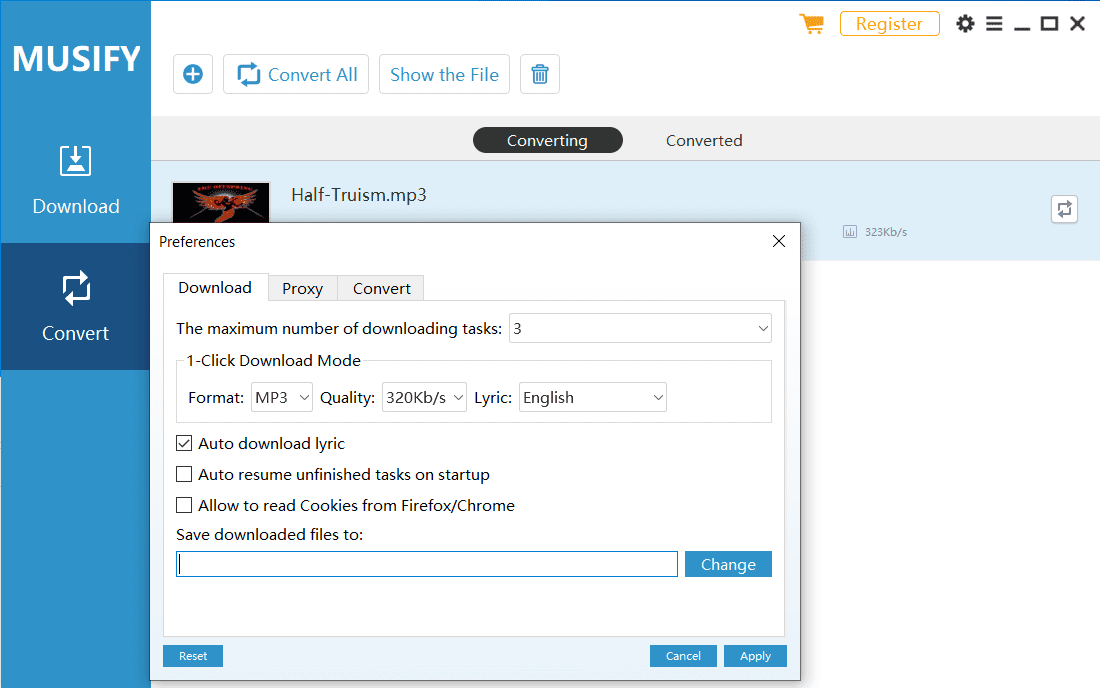
Task: Open the Lyric language dropdown
Action: 592,398
